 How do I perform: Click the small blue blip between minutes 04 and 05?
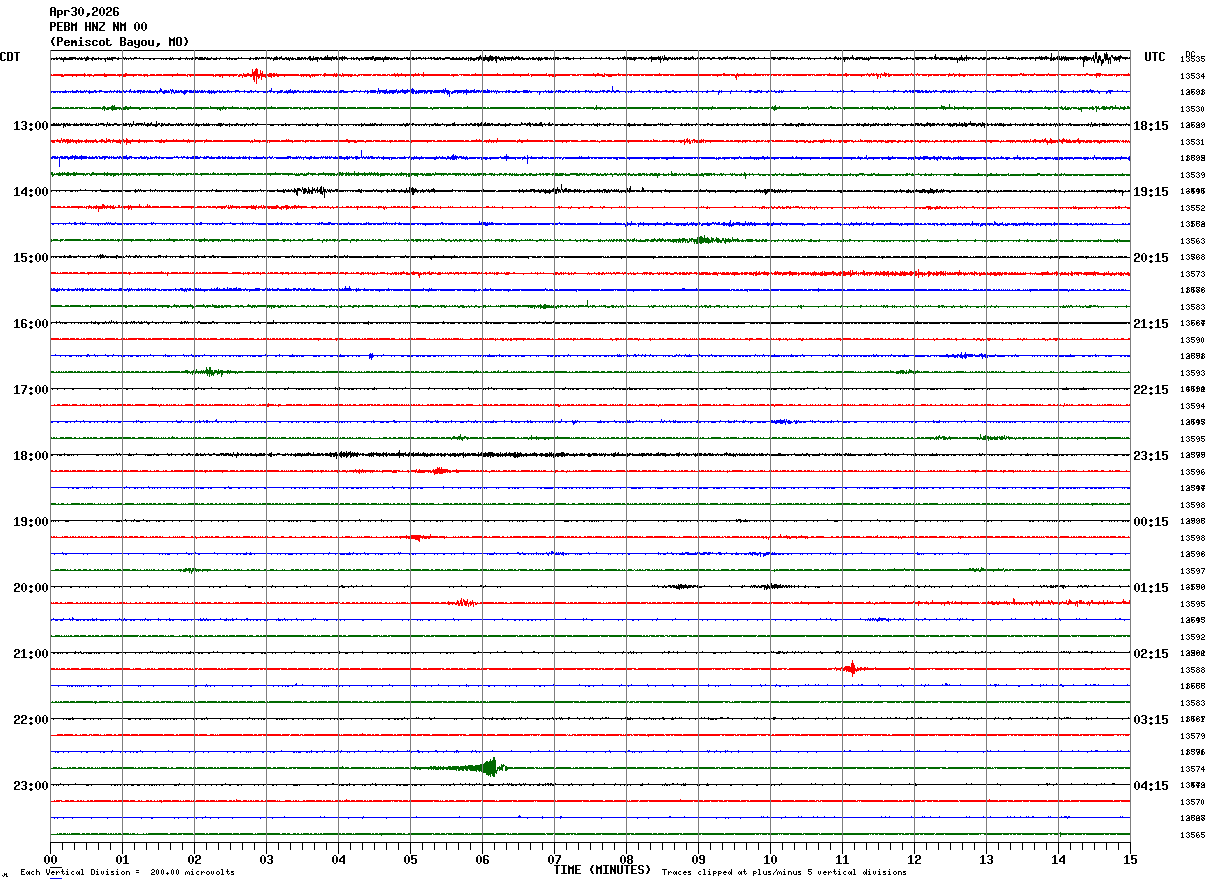371,355
